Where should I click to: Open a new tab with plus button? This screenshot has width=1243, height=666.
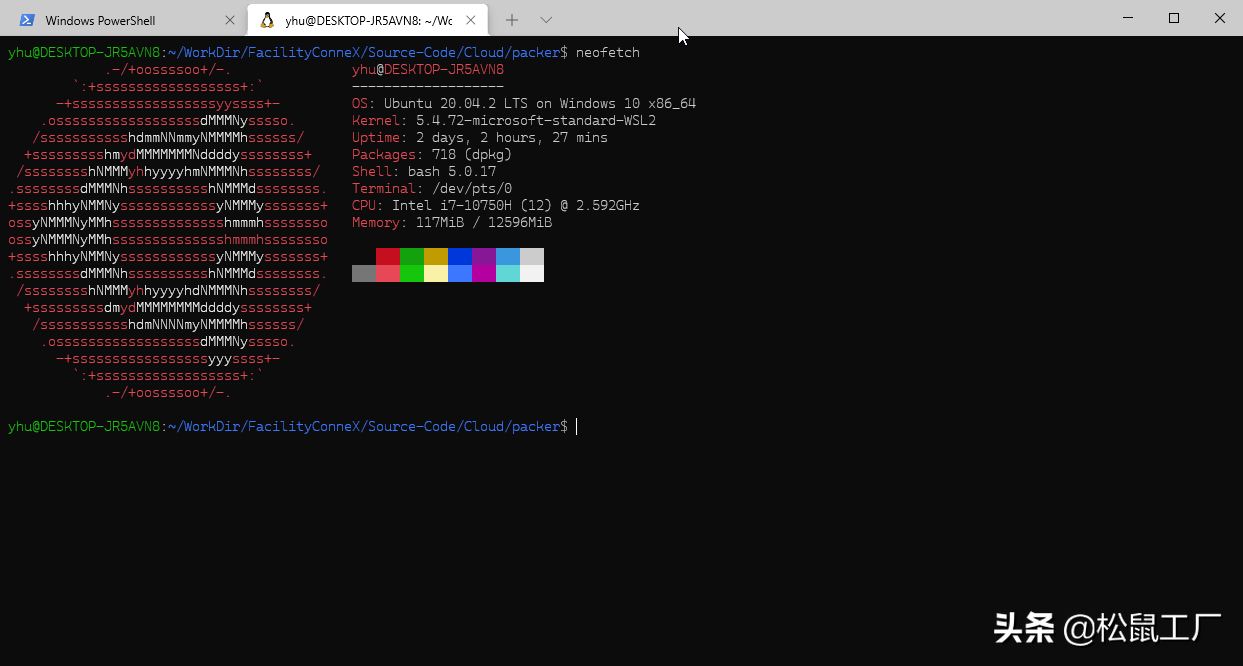pos(512,20)
